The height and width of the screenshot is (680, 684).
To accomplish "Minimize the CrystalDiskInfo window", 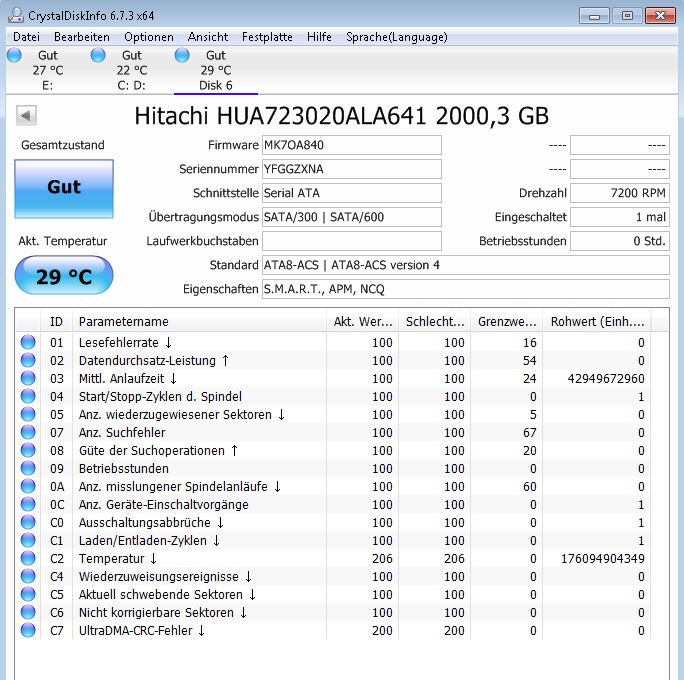I will (594, 16).
